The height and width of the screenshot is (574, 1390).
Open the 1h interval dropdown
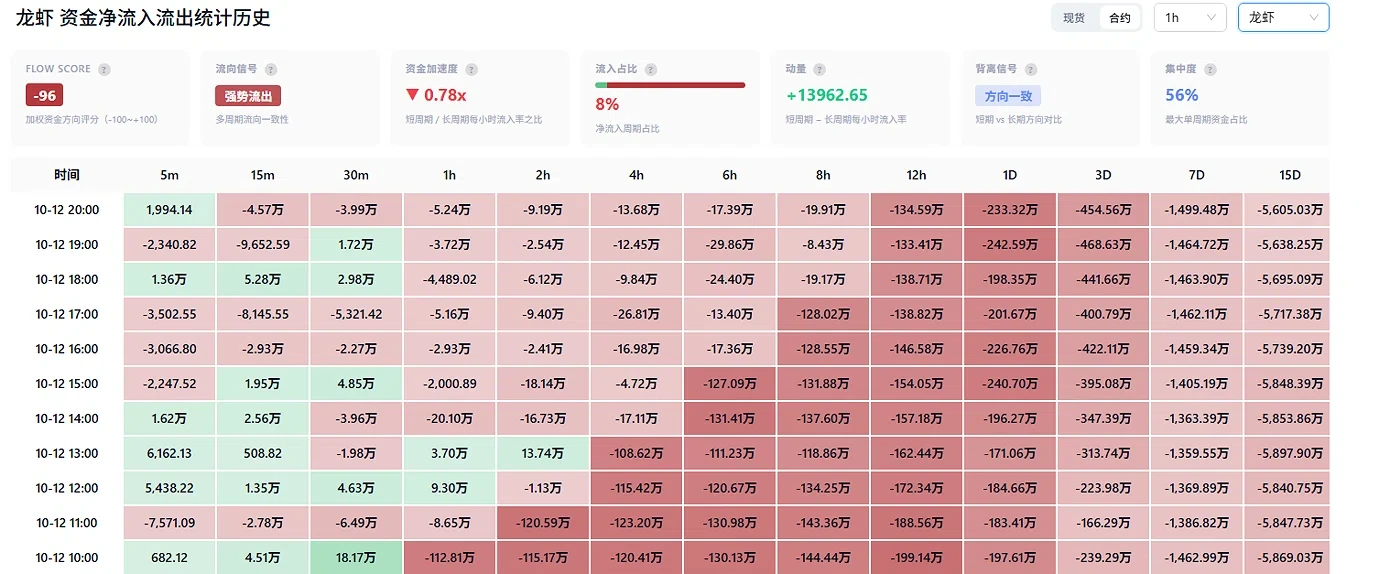tap(1190, 17)
